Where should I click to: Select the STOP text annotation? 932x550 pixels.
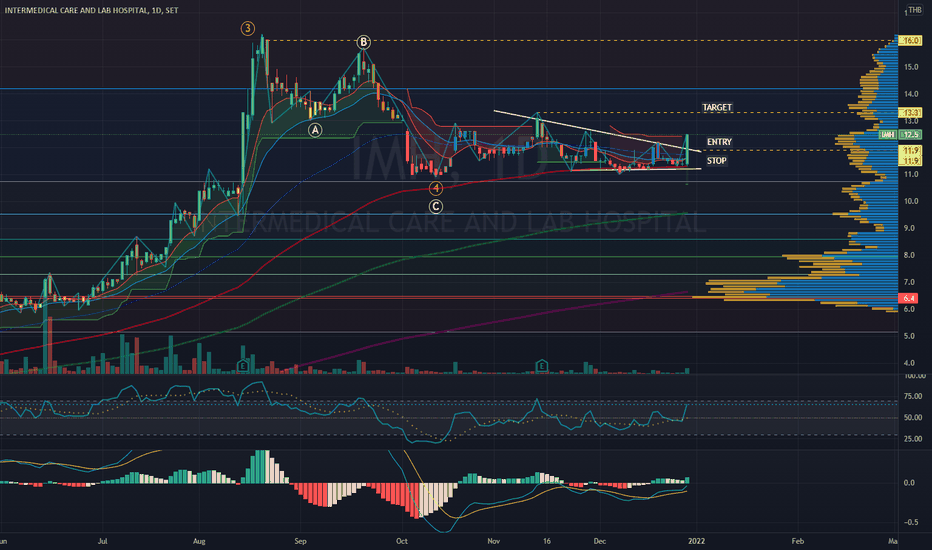pyautogui.click(x=717, y=161)
